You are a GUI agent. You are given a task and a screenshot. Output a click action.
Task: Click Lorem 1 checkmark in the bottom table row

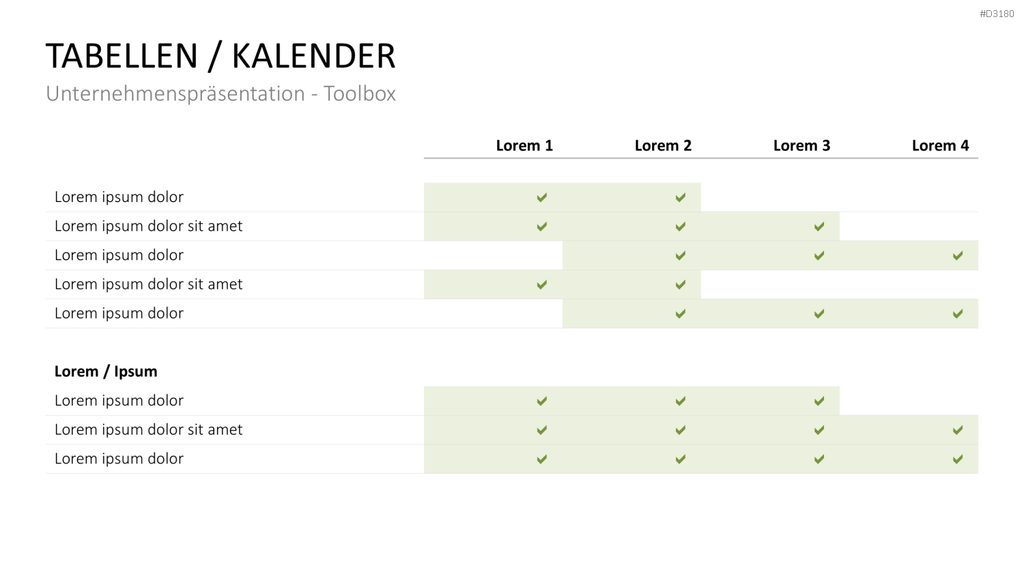tap(542, 459)
